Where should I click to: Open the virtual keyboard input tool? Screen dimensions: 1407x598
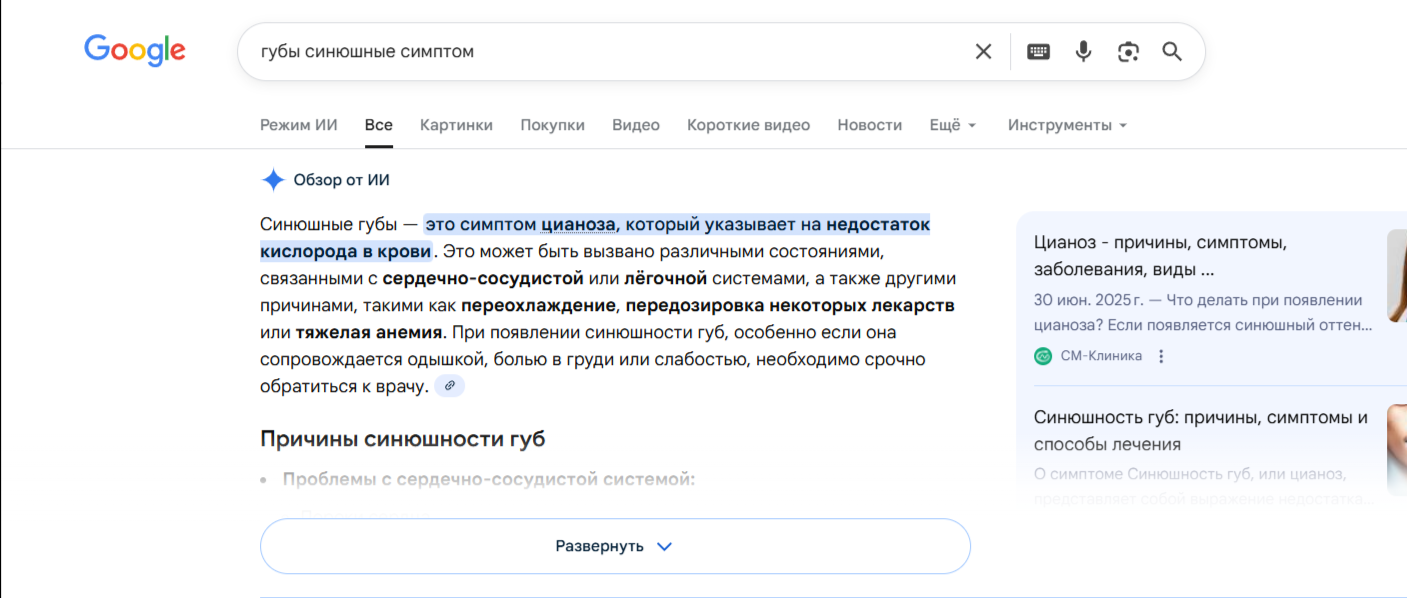click(1038, 52)
